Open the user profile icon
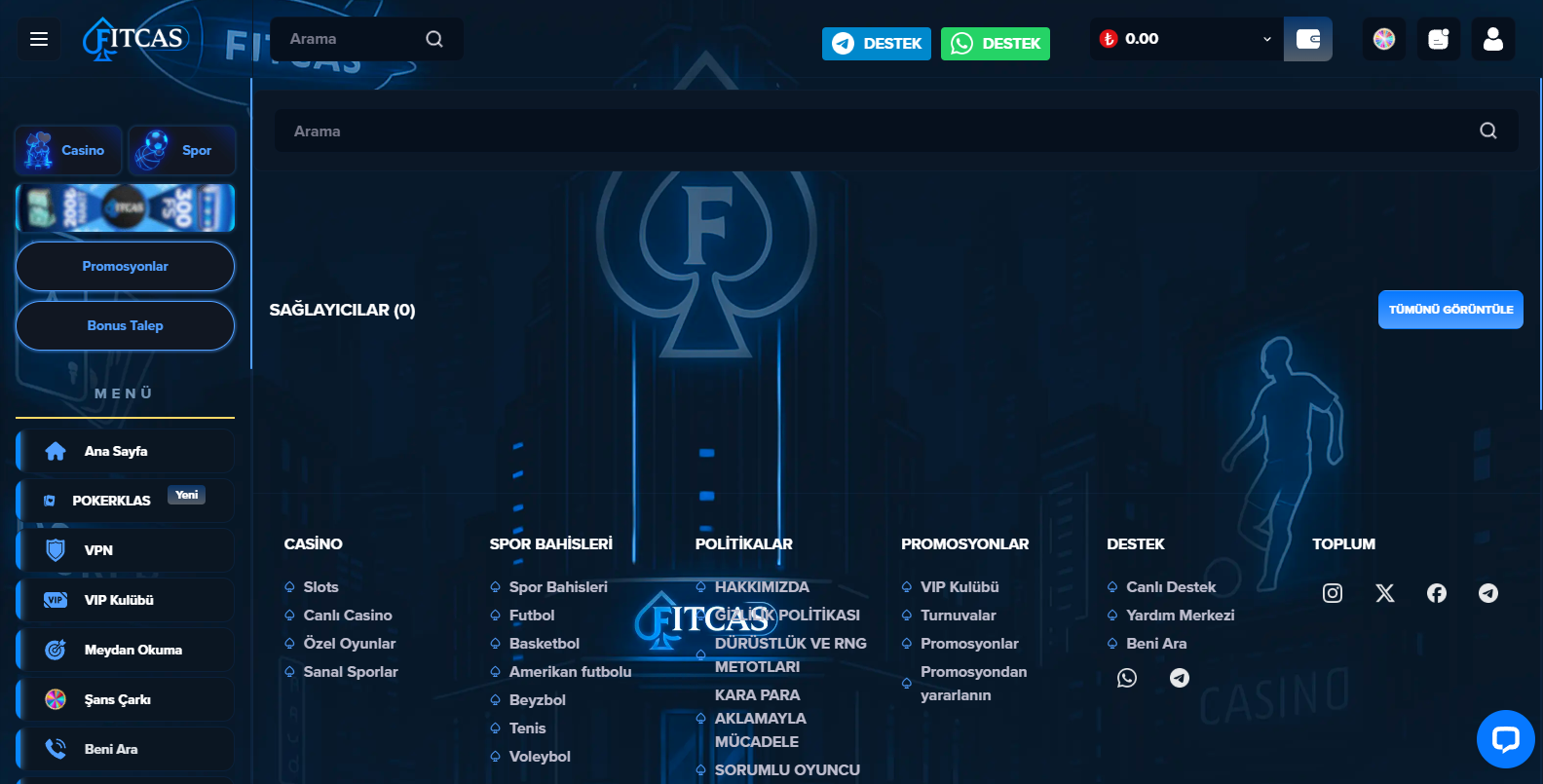This screenshot has width=1543, height=784. (1492, 39)
